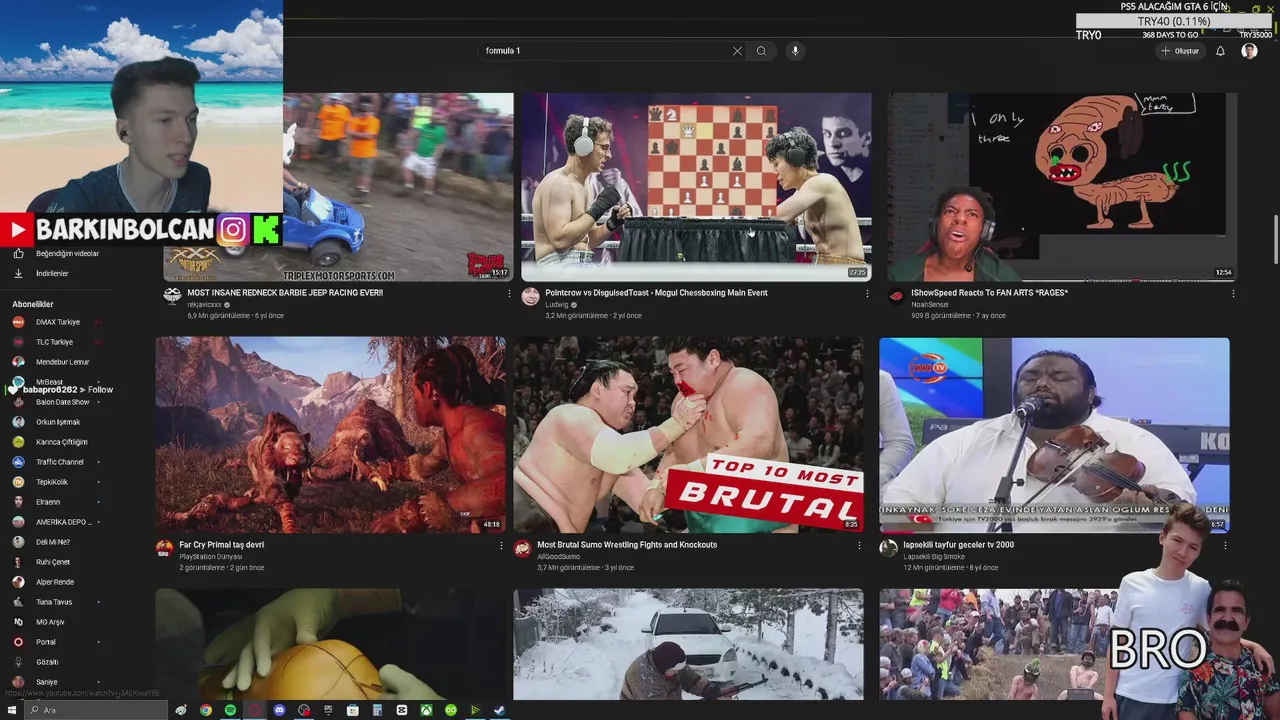The image size is (1280, 720).
Task: Click the TepkiKolik channel avatar
Action: pos(18,482)
